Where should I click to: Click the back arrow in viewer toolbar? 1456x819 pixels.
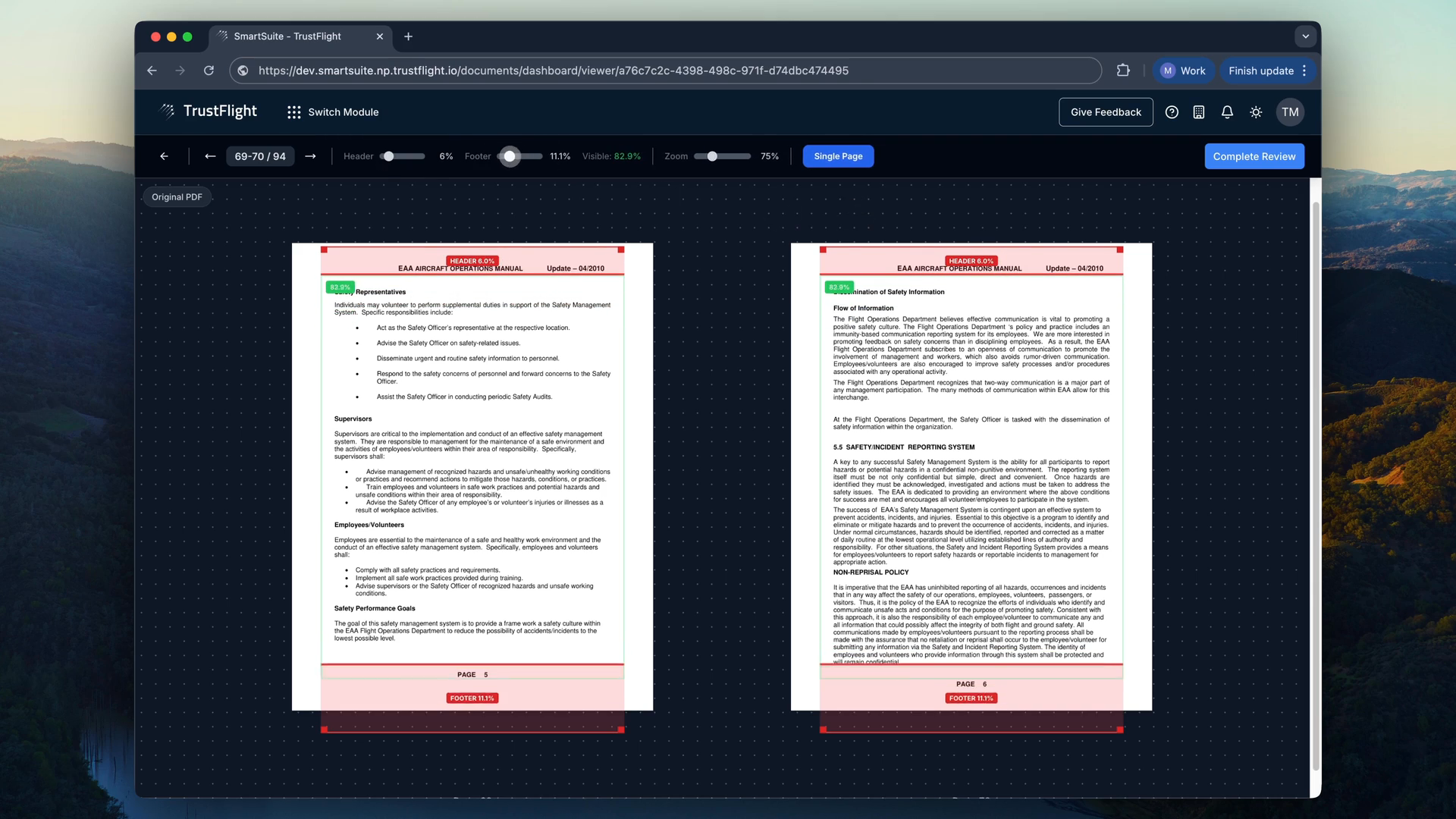pos(164,156)
